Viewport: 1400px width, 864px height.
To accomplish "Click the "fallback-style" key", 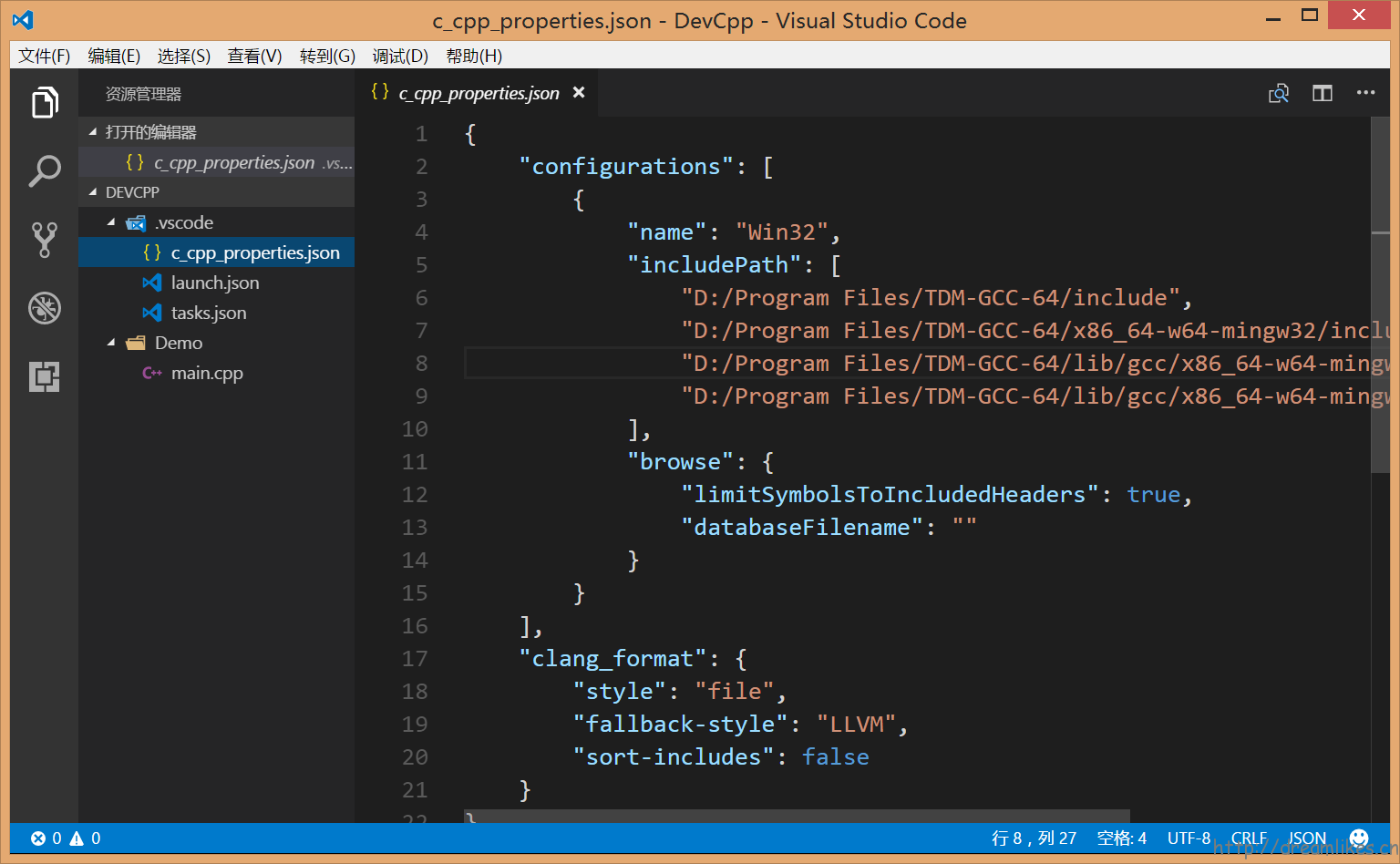I will pyautogui.click(x=681, y=725).
